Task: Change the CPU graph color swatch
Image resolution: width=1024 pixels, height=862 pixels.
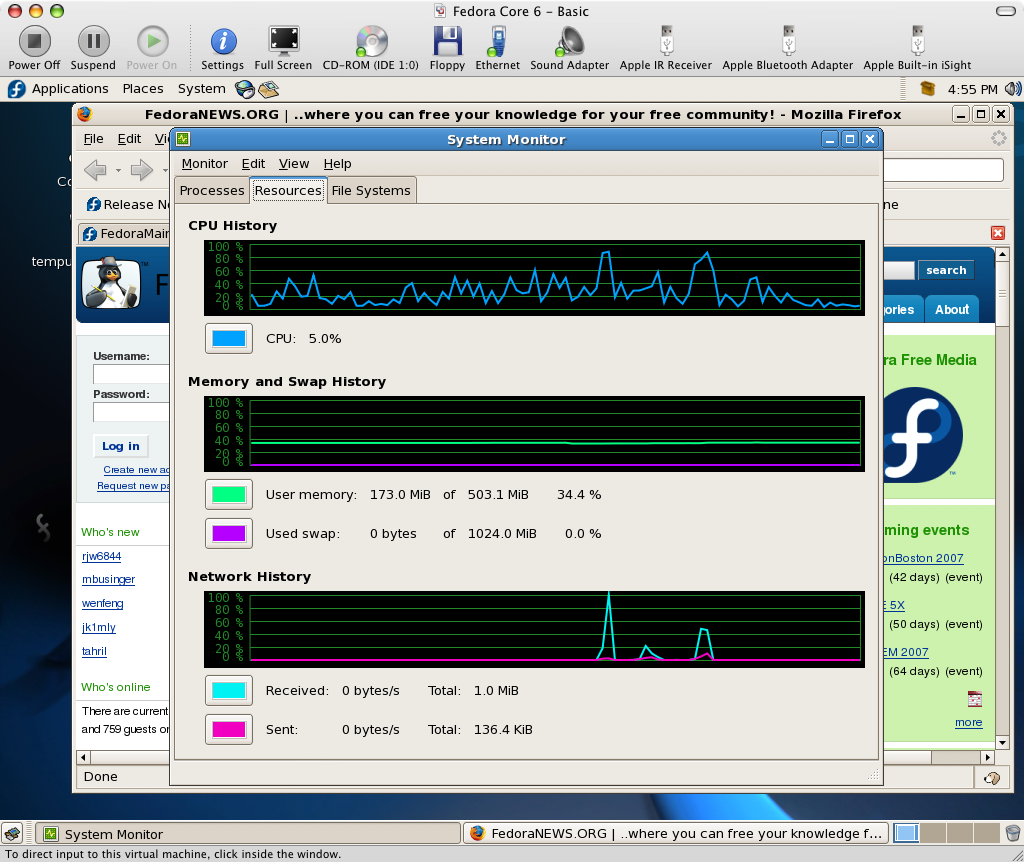Action: tap(229, 339)
